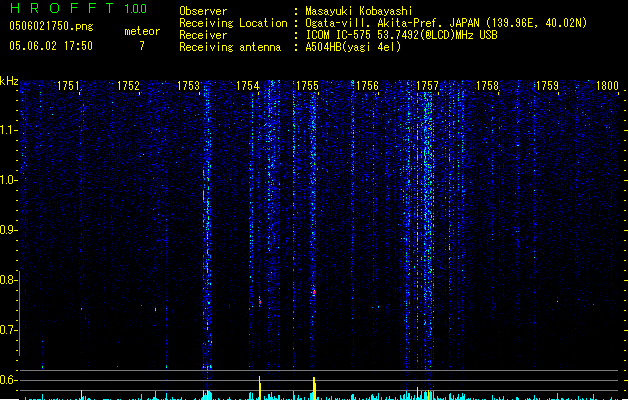Click the HROFFT title text
This screenshot has width=629, height=400.
point(62,8)
